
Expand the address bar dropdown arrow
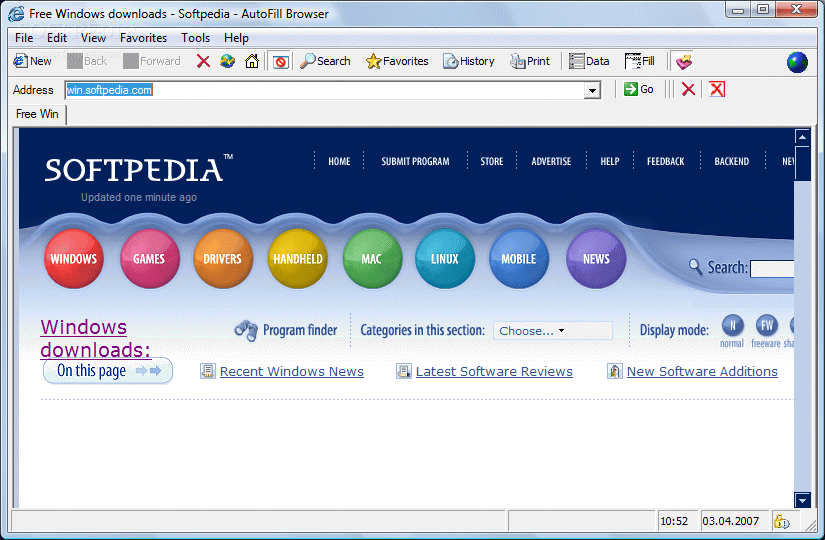(x=592, y=91)
